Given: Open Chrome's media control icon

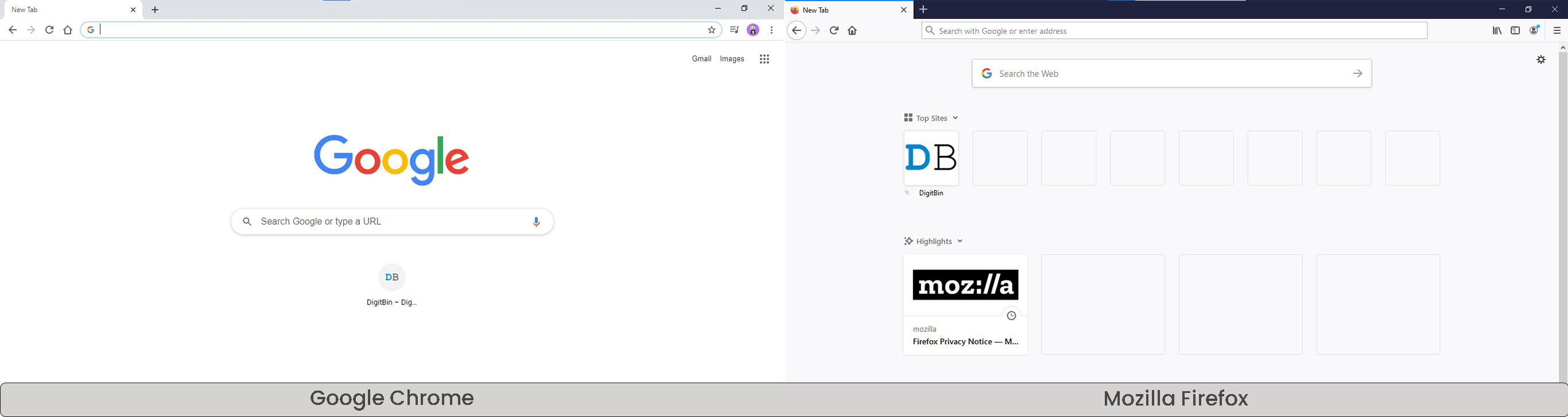Looking at the screenshot, I should click(735, 30).
